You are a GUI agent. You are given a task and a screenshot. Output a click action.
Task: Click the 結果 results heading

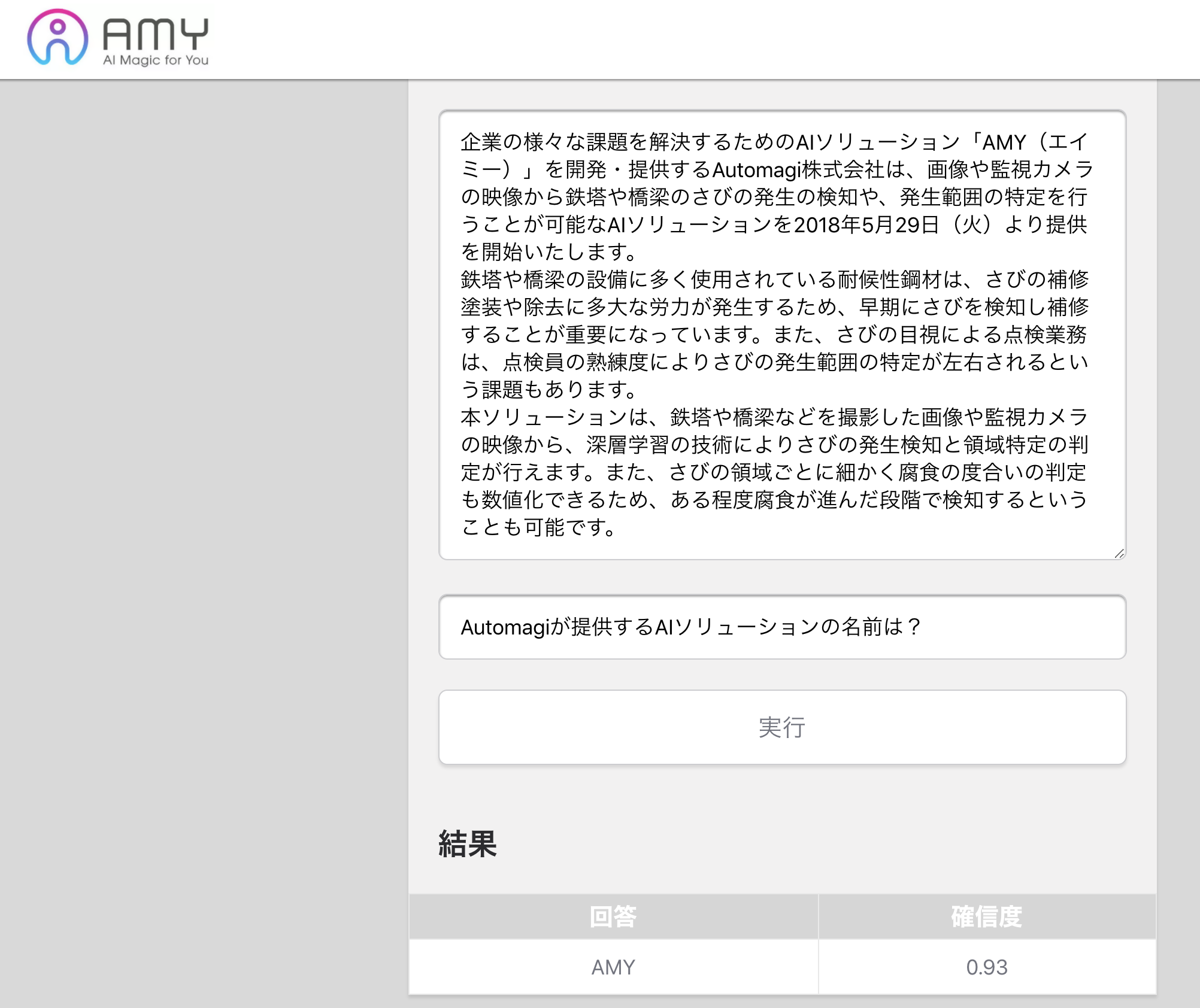point(468,844)
